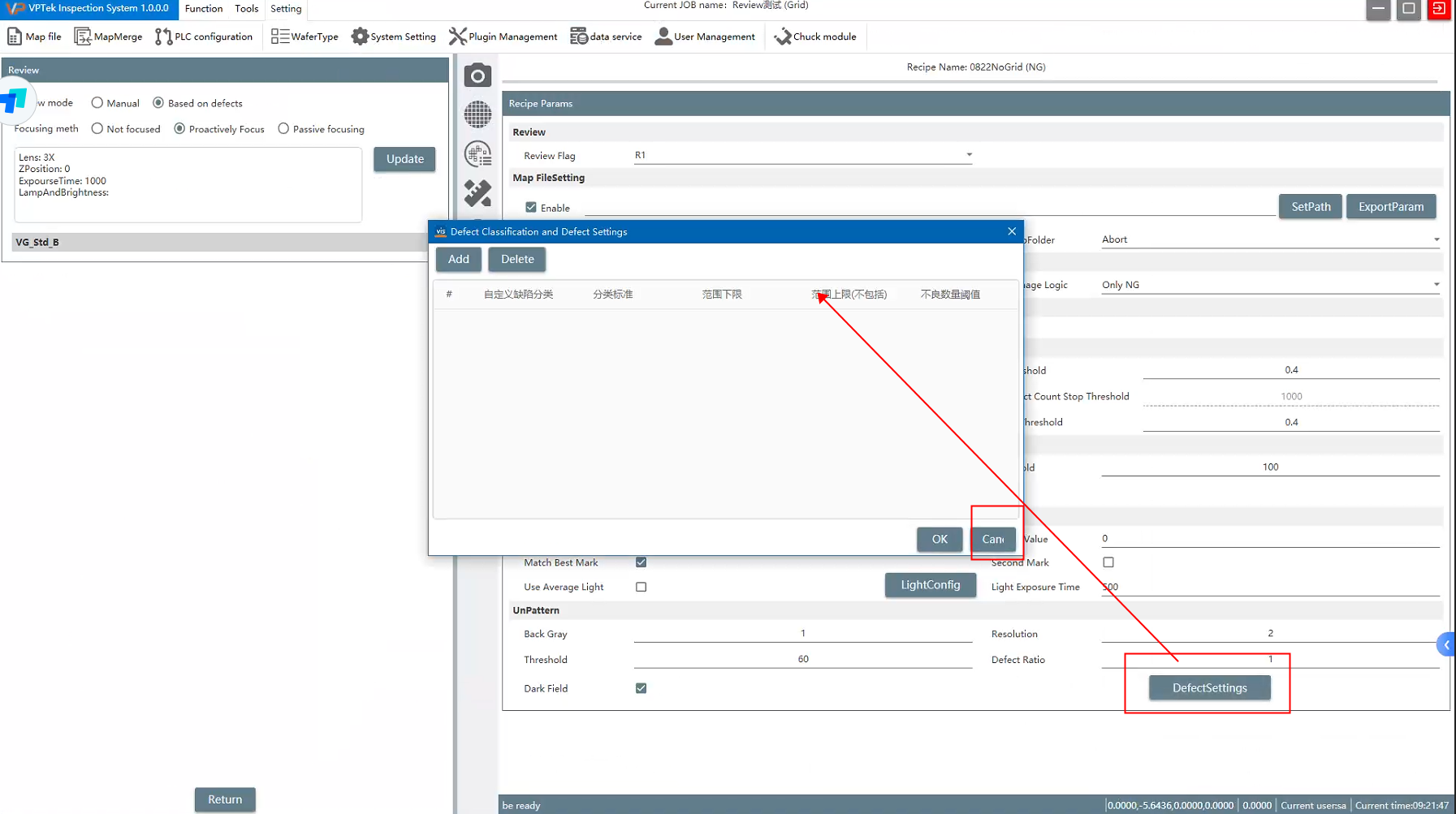The height and width of the screenshot is (814, 1456).
Task: Edit the Resolution value field
Action: tap(1270, 634)
